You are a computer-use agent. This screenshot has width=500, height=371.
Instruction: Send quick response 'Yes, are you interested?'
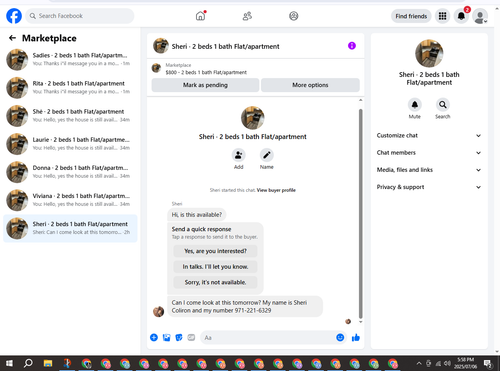215,251
